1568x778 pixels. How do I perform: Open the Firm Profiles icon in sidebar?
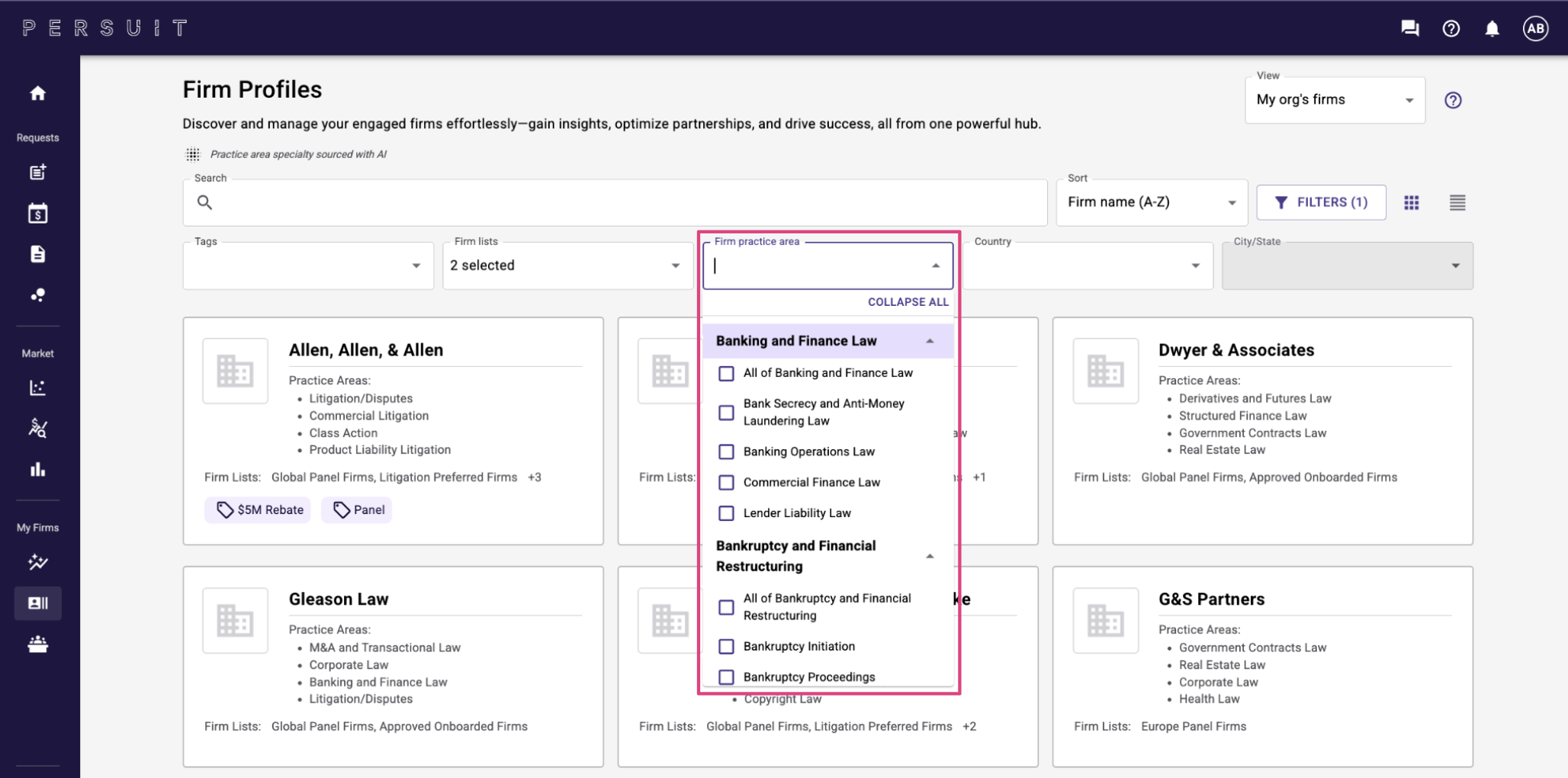point(37,603)
